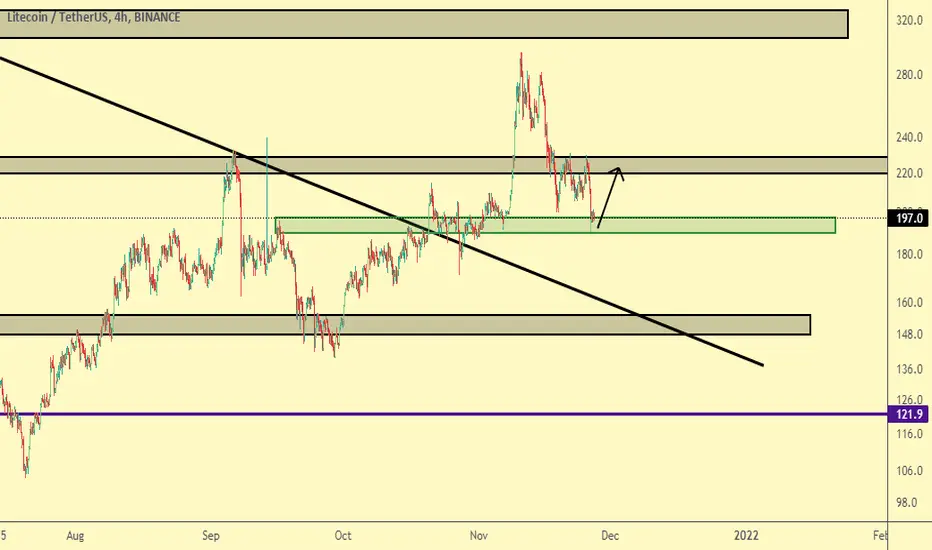This screenshot has height=550, width=932.
Task: Click the Litecoin / TetherUS chart title
Action: point(93,17)
